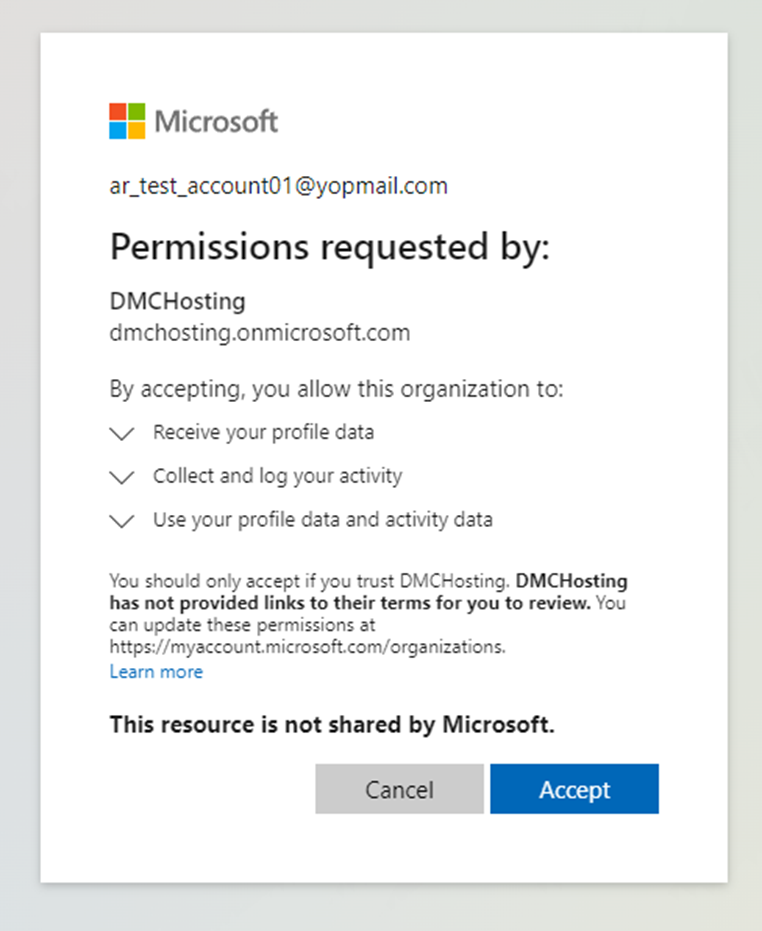
Task: Expand chevron beside Use your profile data
Action: [122, 521]
